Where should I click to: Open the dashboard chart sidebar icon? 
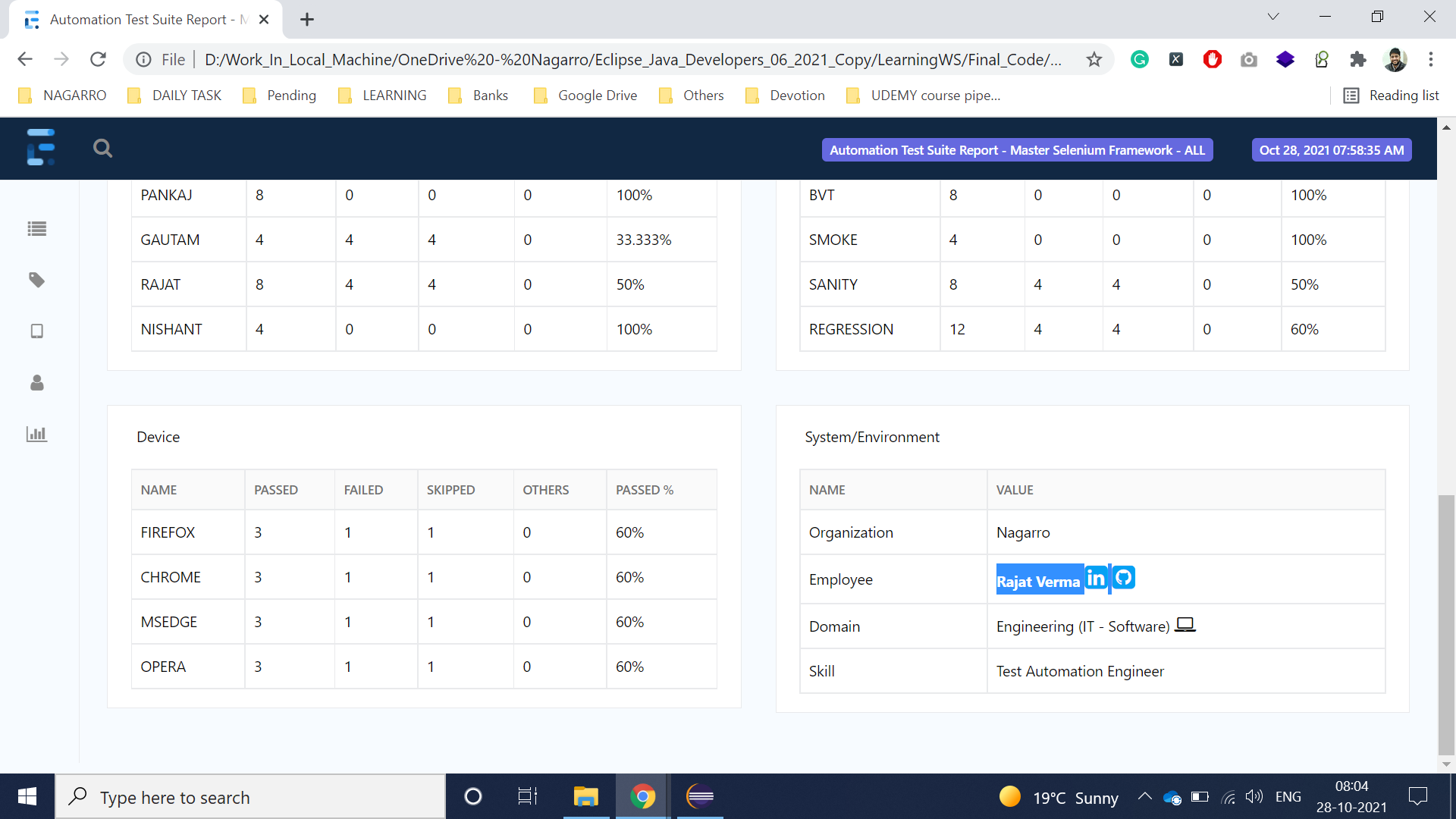tap(36, 434)
